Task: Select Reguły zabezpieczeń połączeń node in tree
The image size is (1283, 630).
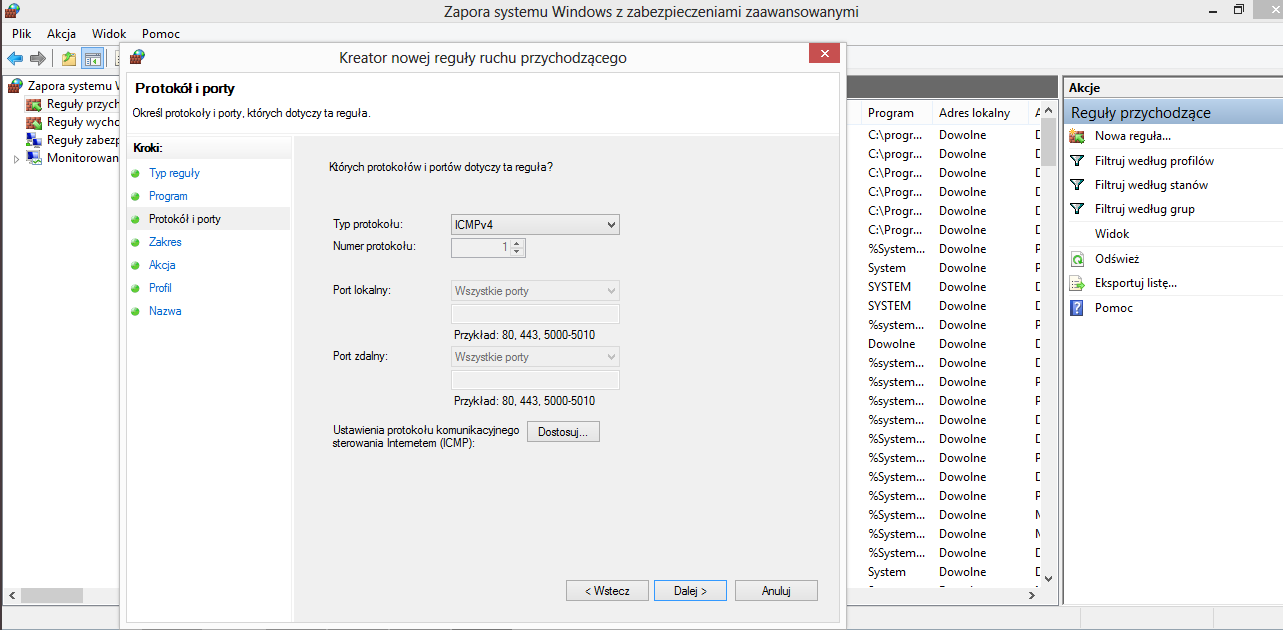Action: point(73,140)
